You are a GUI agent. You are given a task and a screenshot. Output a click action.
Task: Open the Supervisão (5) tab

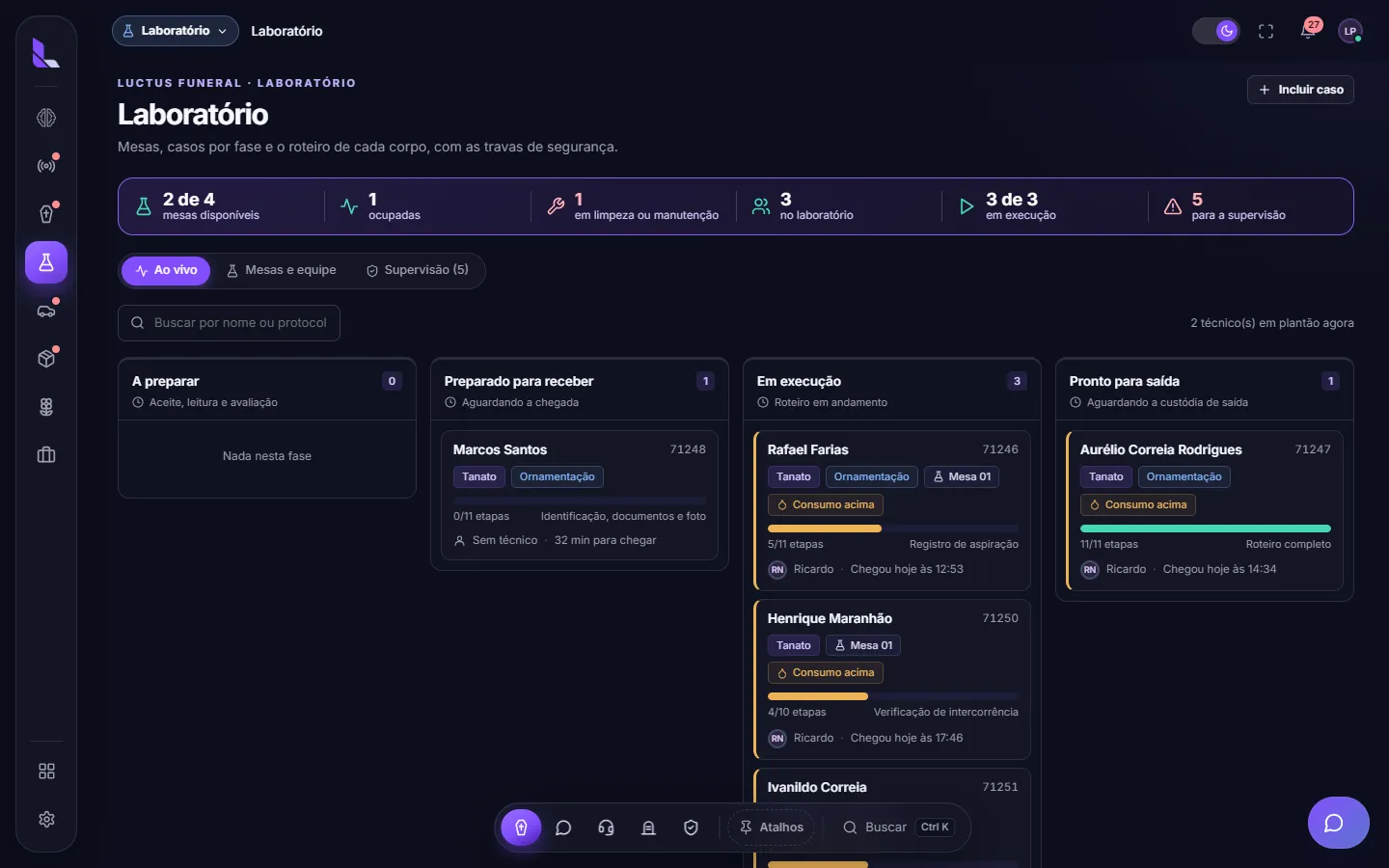pos(418,271)
